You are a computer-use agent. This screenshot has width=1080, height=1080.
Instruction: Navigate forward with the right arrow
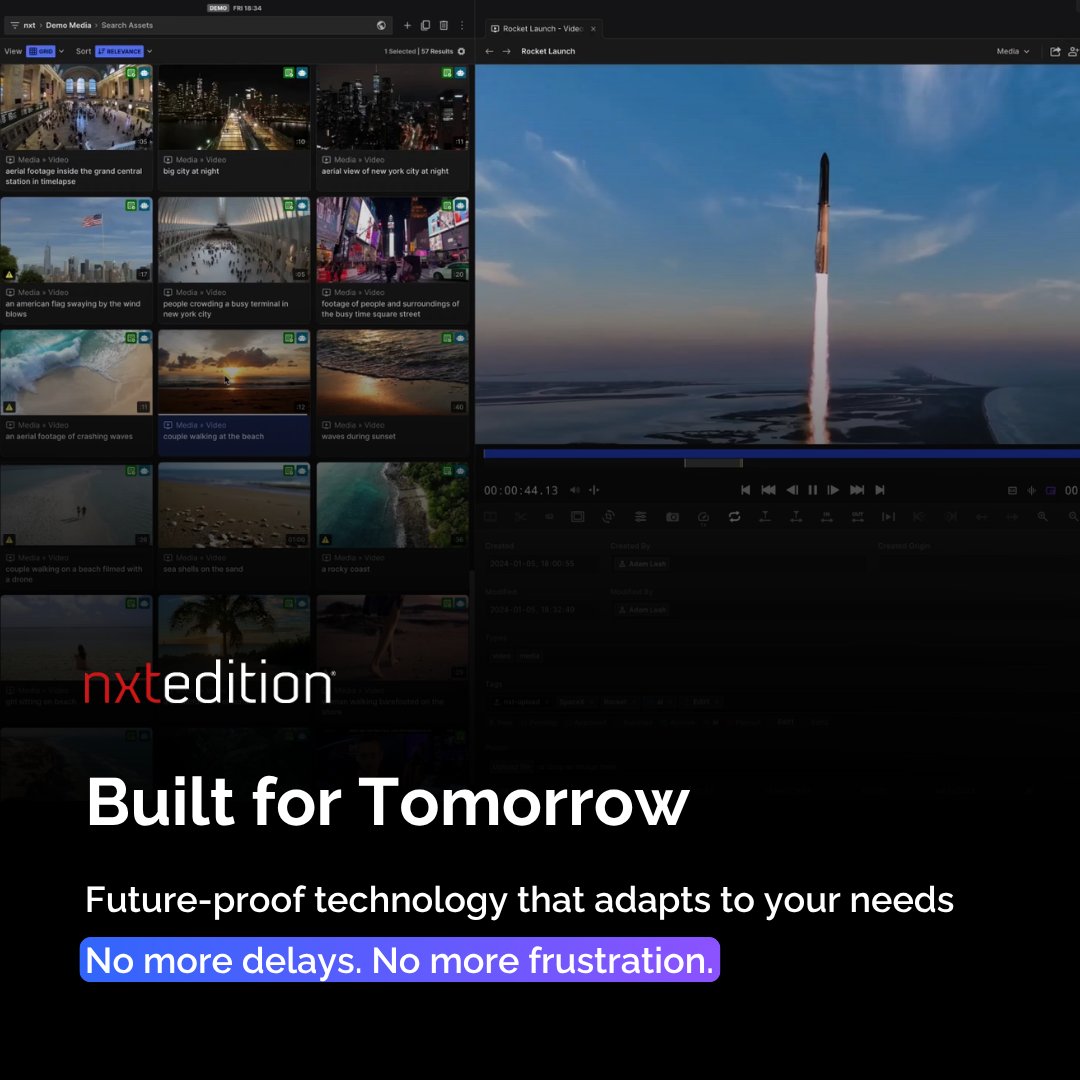point(506,51)
